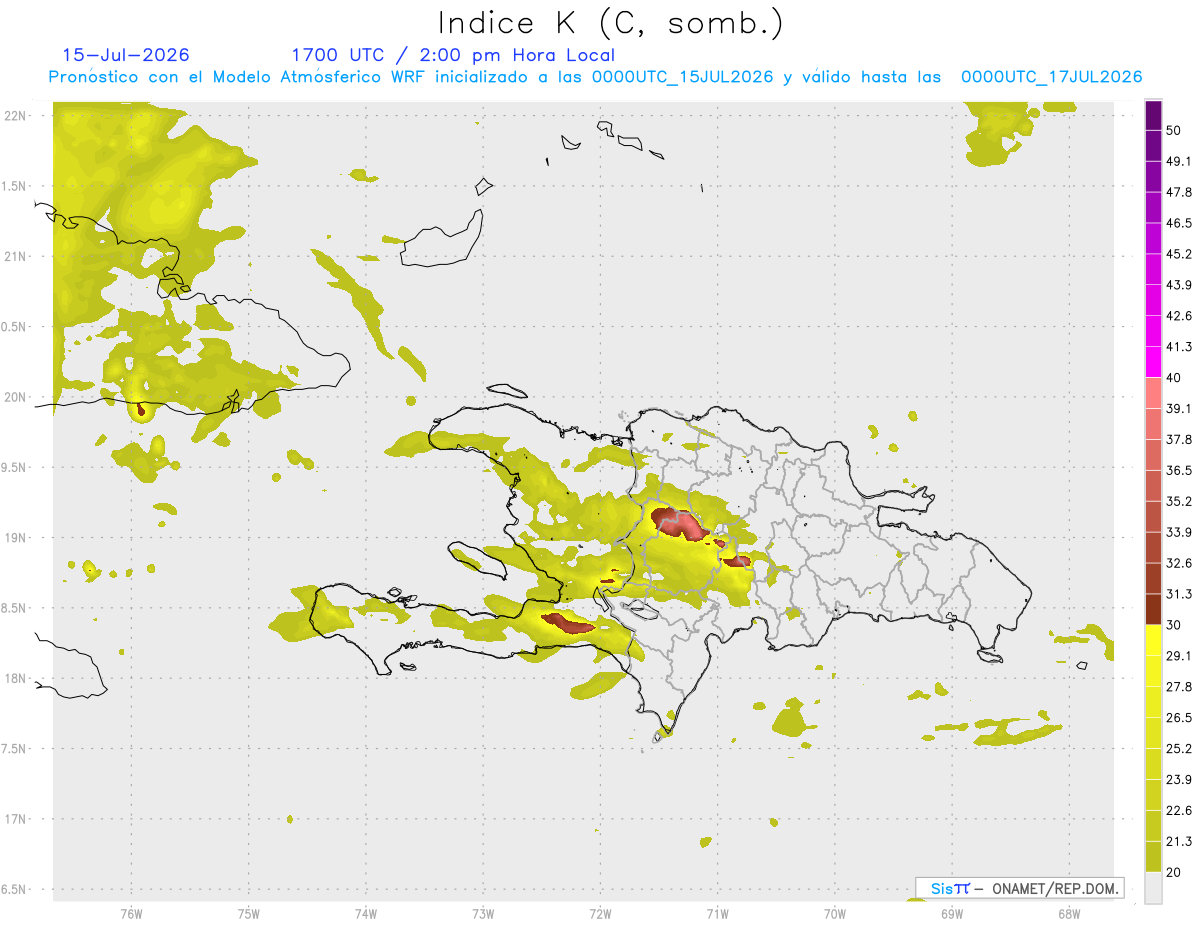Pick the salmon swatch between 39.1 and 40

[x=1153, y=393]
